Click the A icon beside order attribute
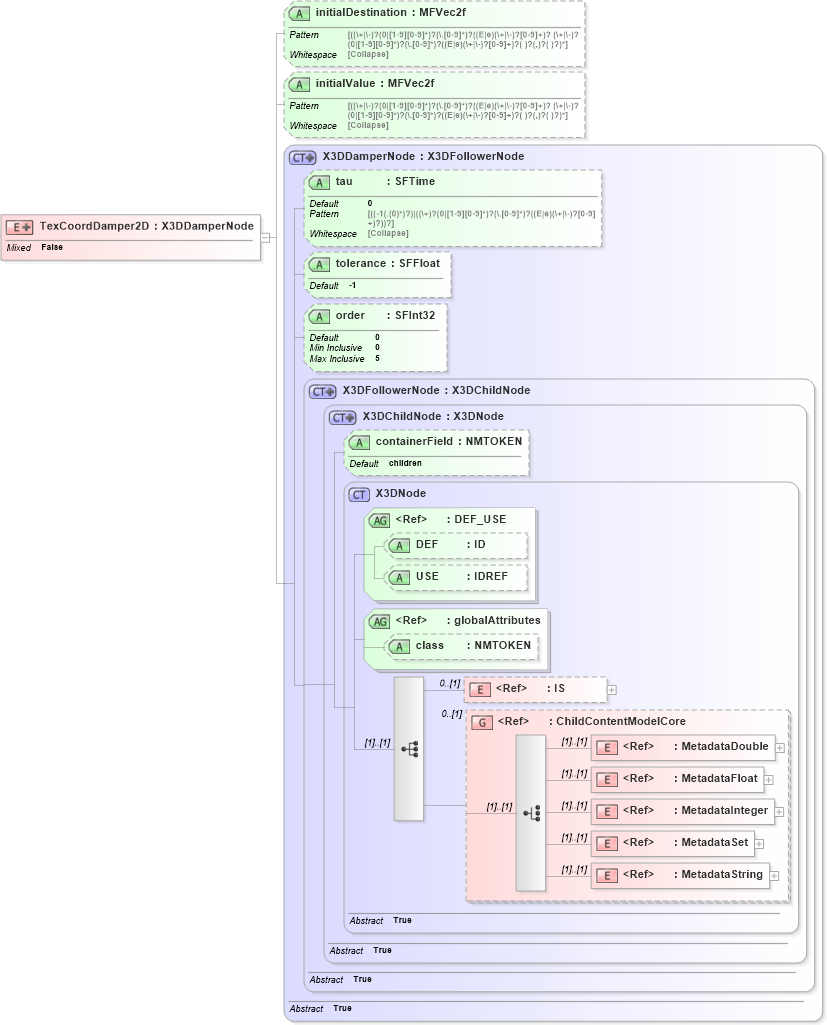 (319, 316)
